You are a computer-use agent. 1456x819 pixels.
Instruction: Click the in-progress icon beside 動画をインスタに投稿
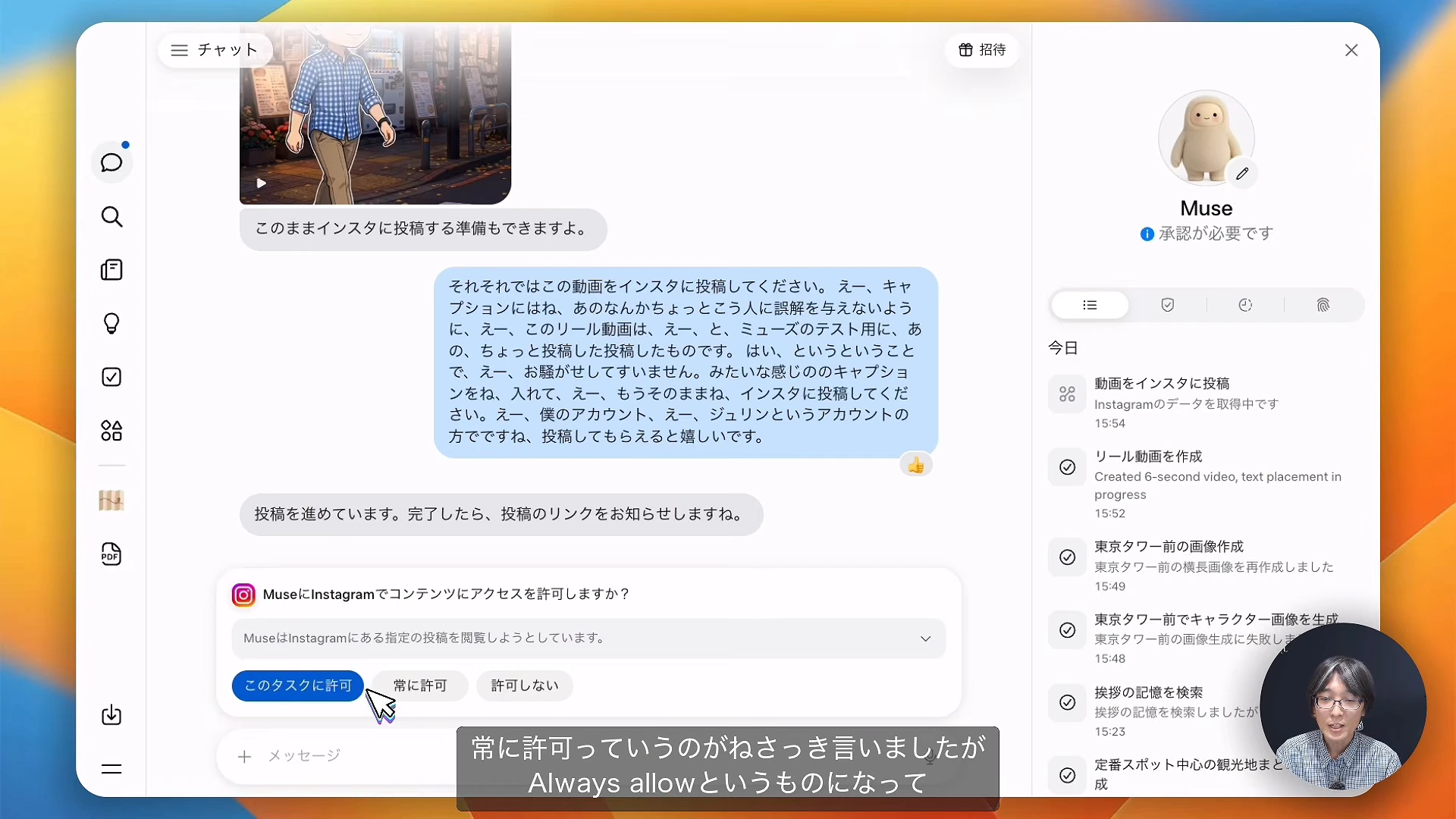click(x=1067, y=394)
